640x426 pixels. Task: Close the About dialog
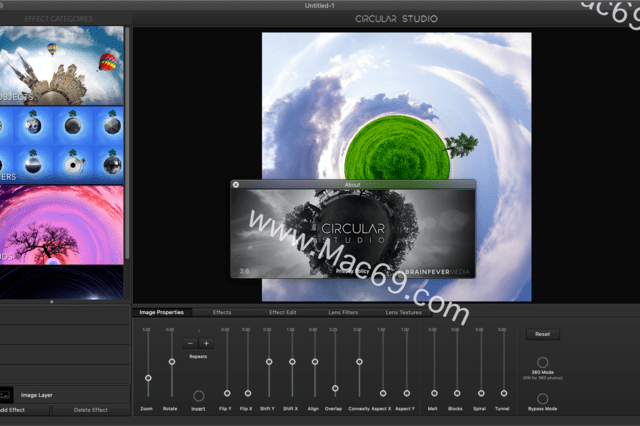tap(236, 185)
